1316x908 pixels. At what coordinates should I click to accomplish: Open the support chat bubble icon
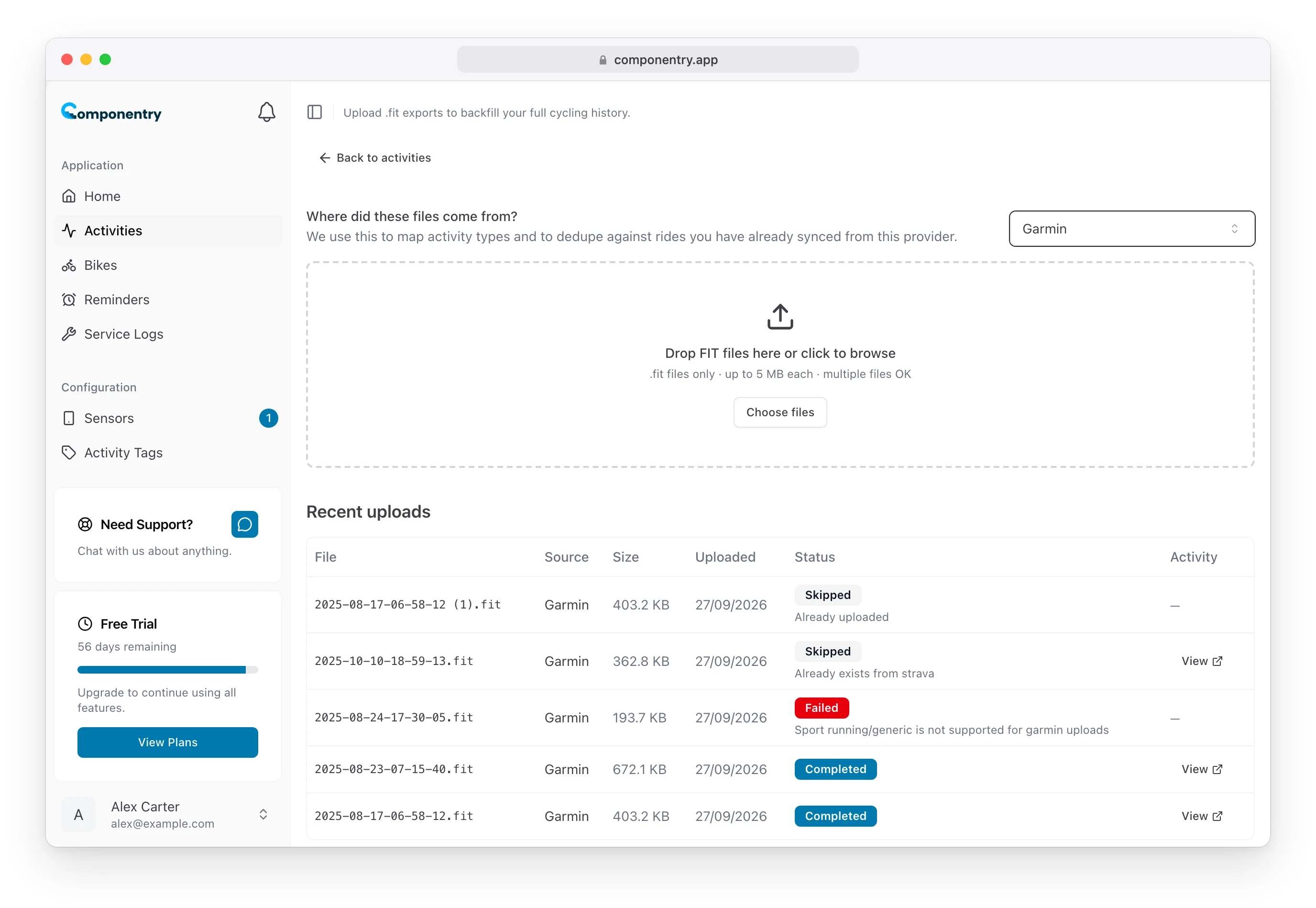pyautogui.click(x=244, y=524)
